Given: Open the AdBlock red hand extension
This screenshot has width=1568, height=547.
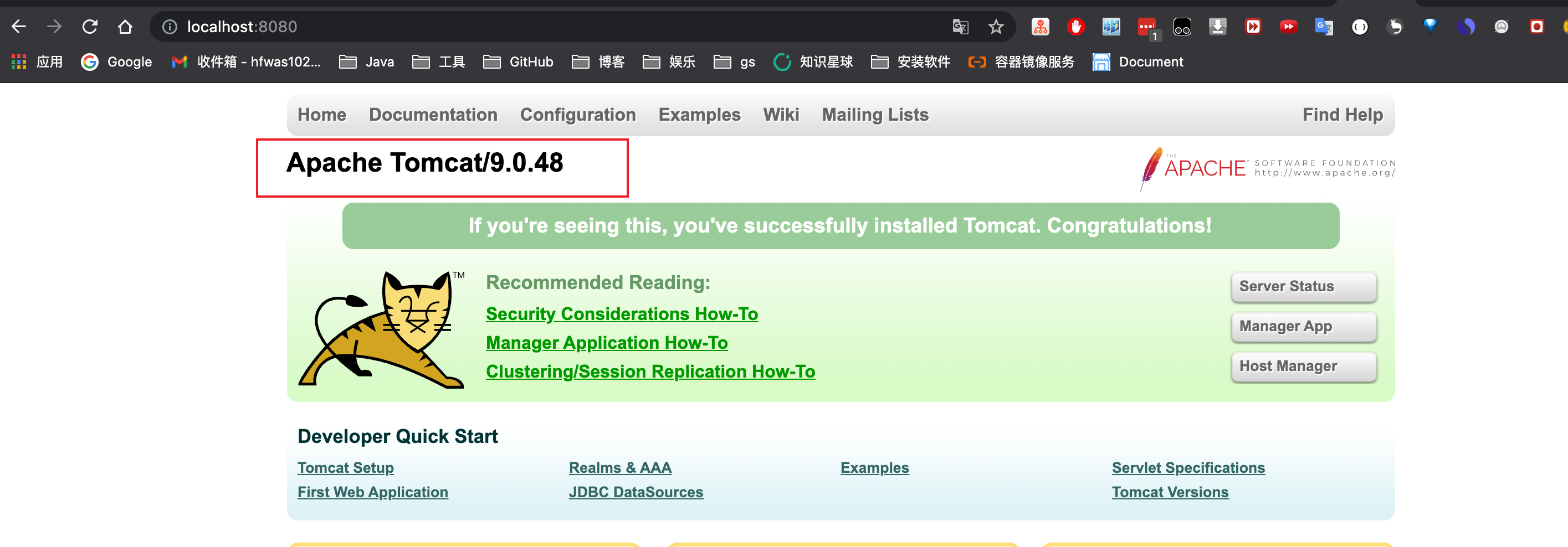Looking at the screenshot, I should click(x=1075, y=27).
